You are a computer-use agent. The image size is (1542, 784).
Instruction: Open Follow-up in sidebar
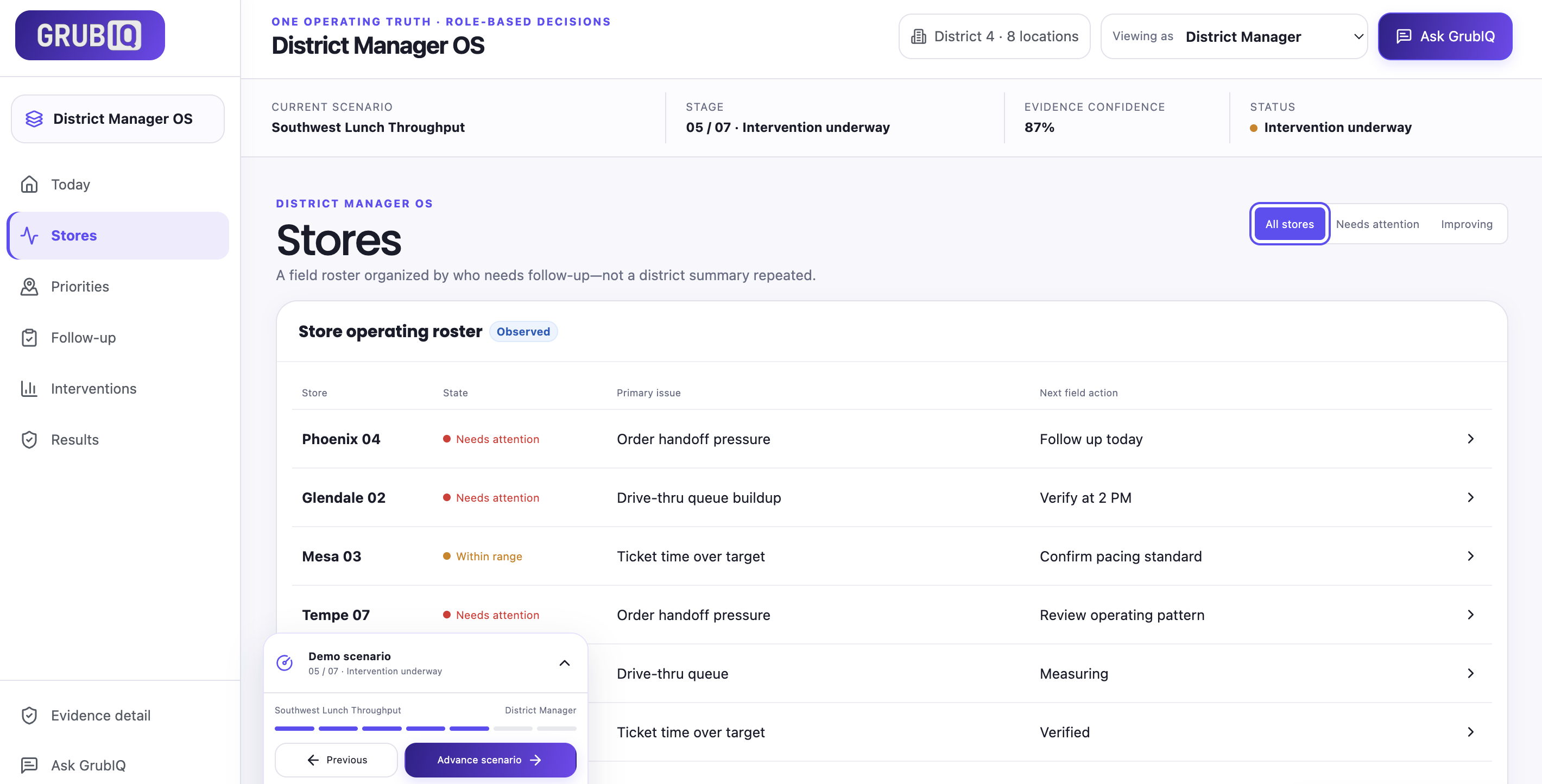[x=118, y=338]
